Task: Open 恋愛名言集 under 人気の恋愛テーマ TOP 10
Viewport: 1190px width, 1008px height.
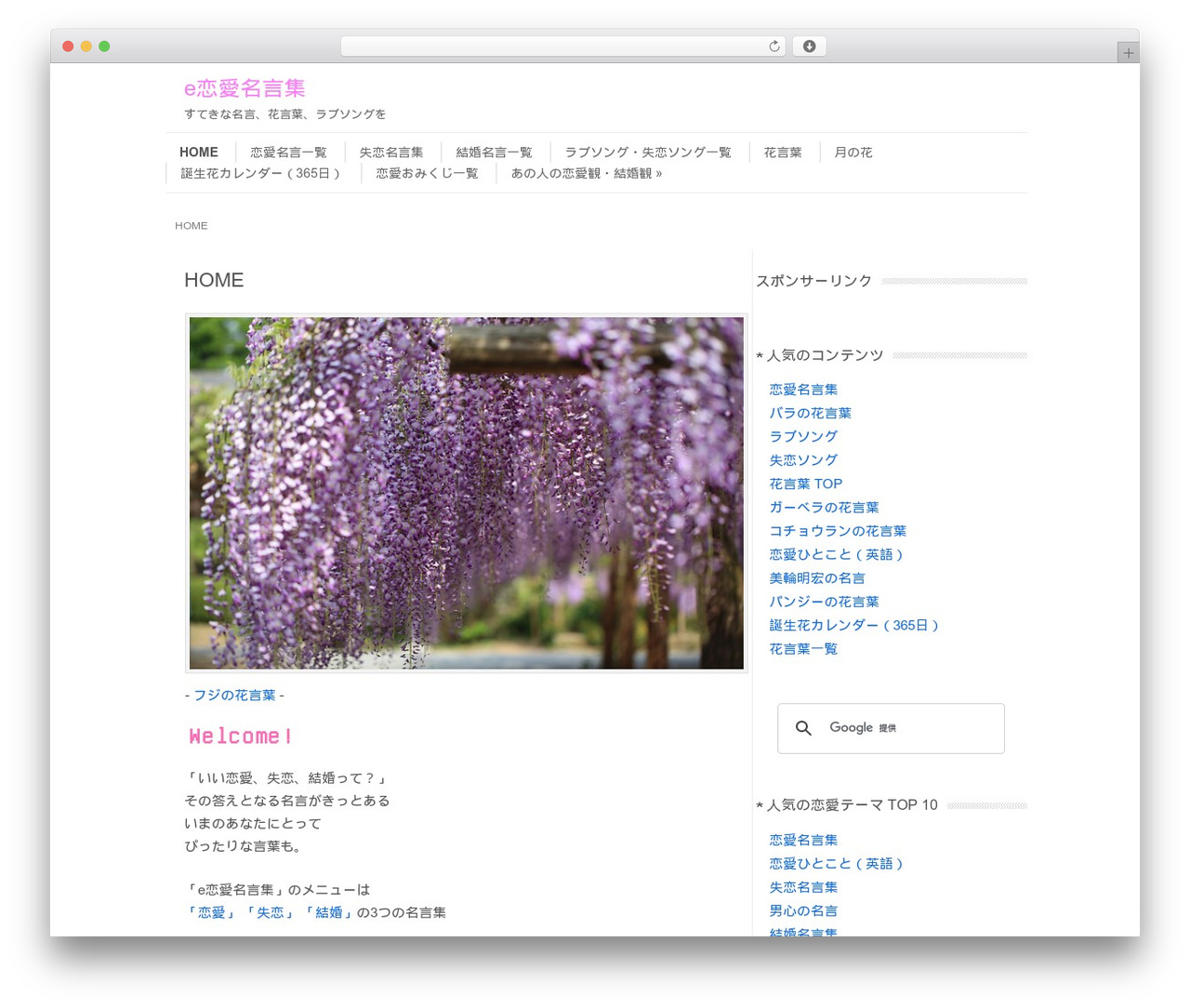Action: tap(803, 840)
